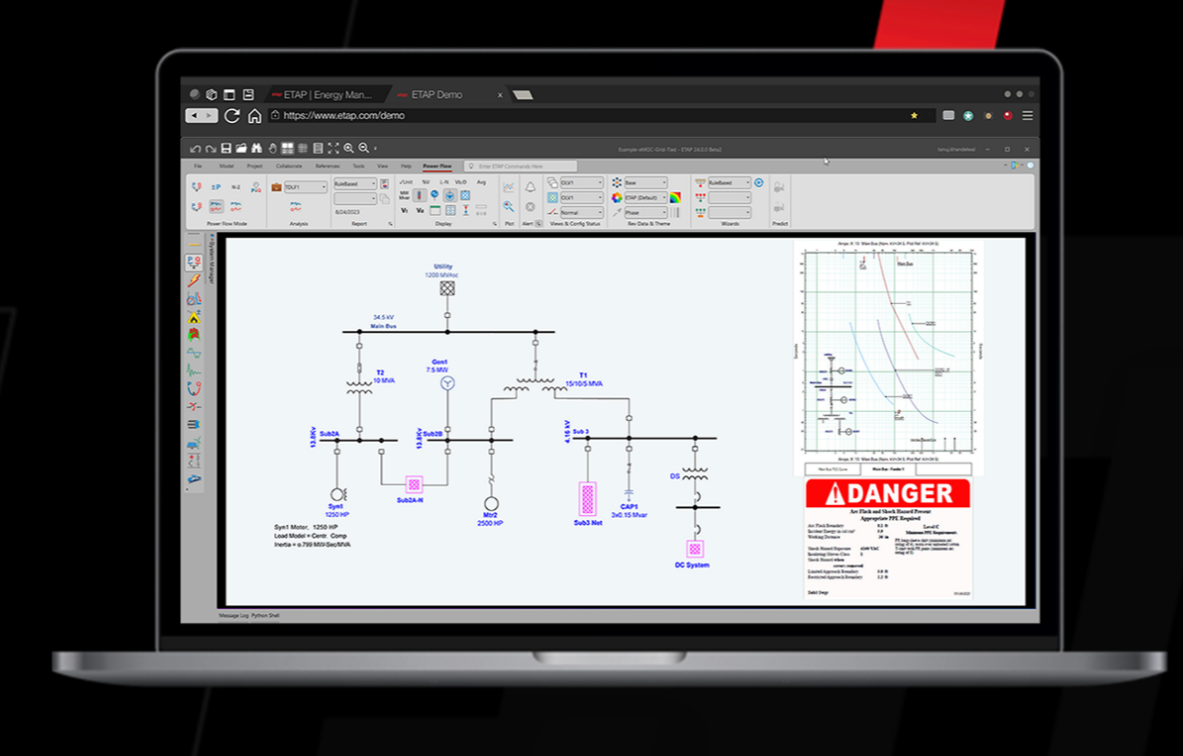Open the Tools ribbon tab

pos(358,166)
